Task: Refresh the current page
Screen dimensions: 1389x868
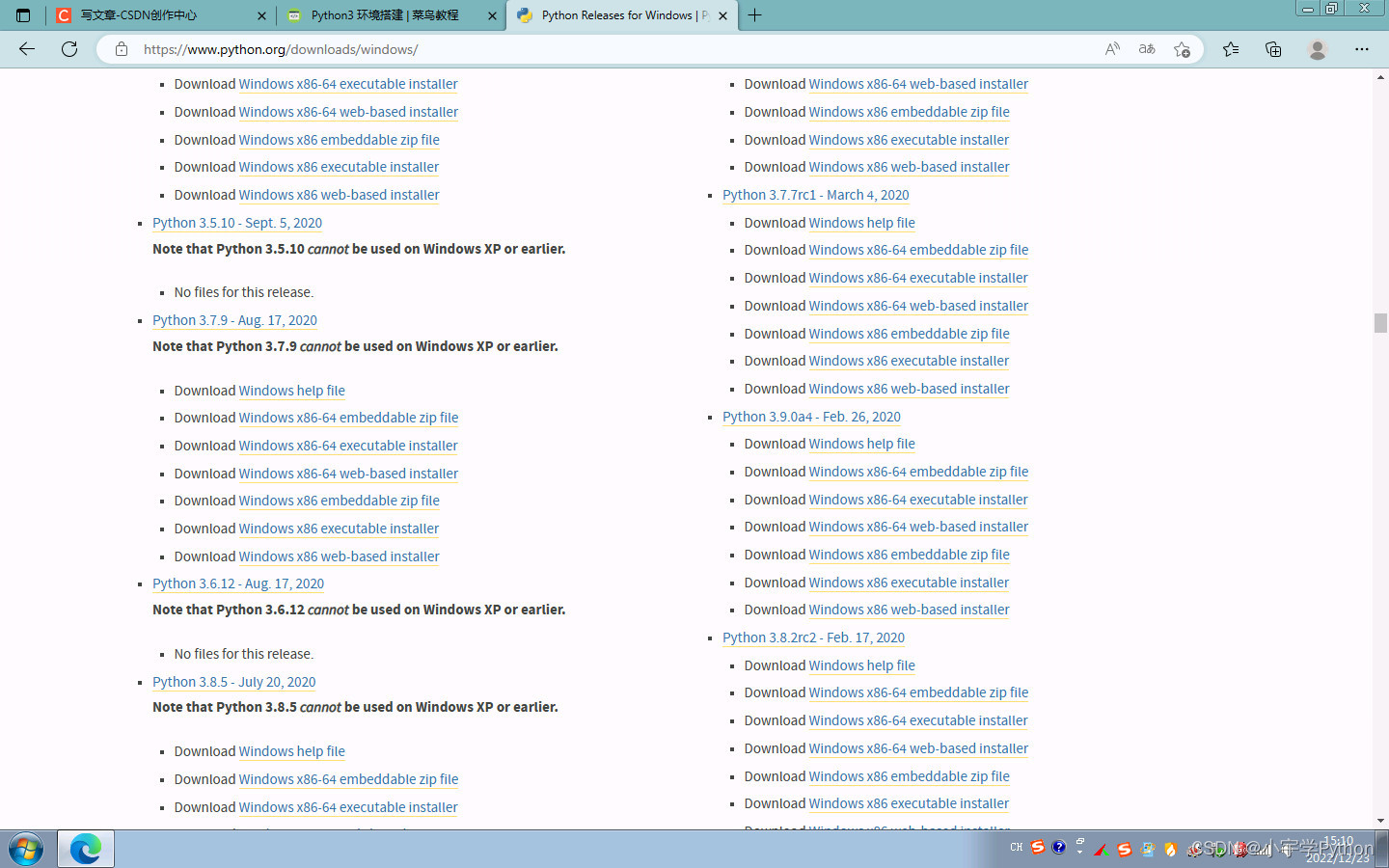Action: [x=69, y=49]
